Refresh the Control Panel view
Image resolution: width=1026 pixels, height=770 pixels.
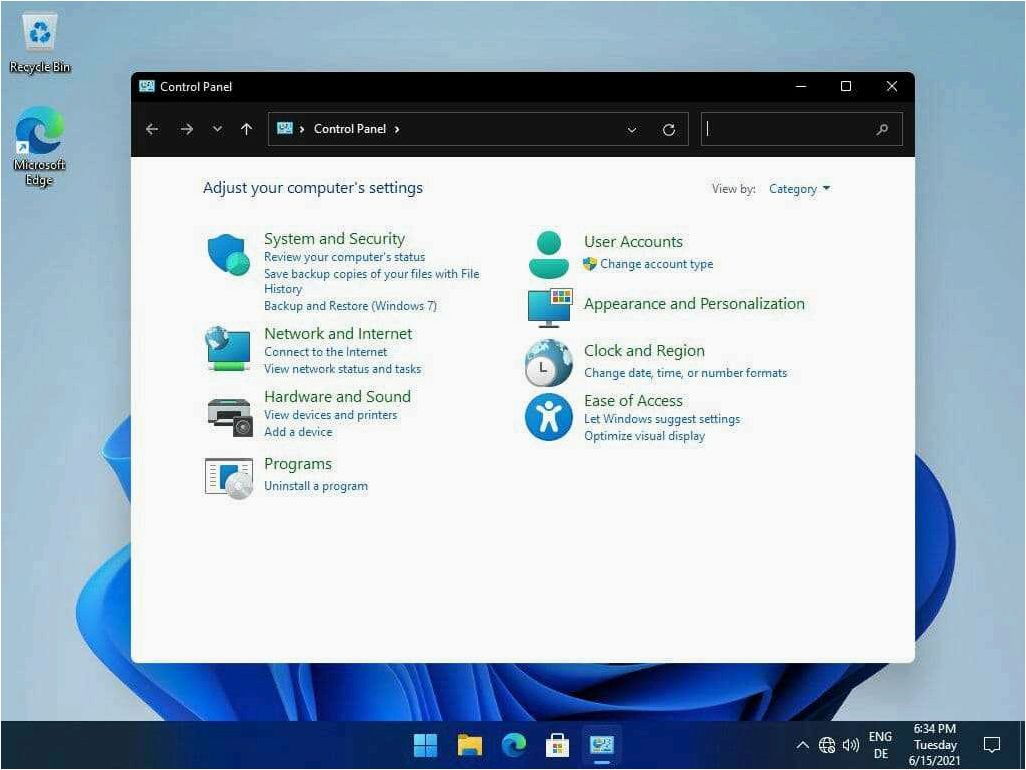[x=668, y=130]
